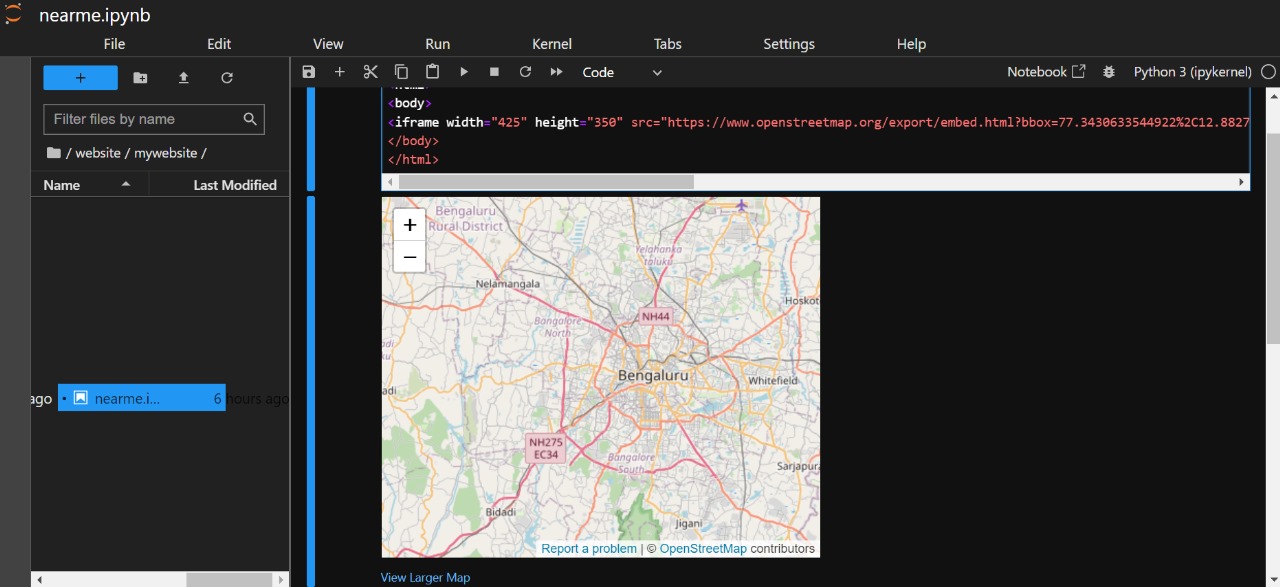Collapse the HTML code cell via blue bar

(311, 139)
